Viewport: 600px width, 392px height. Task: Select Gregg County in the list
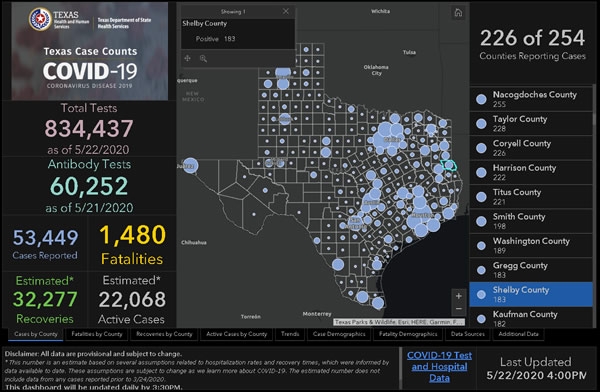pyautogui.click(x=531, y=270)
